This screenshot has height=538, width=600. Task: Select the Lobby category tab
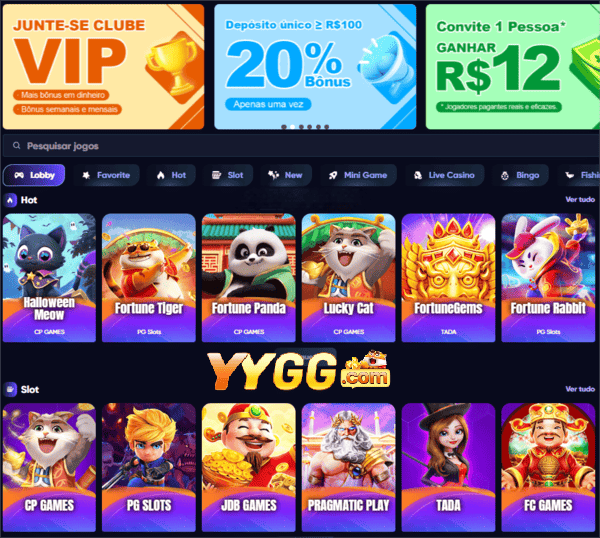(x=34, y=175)
